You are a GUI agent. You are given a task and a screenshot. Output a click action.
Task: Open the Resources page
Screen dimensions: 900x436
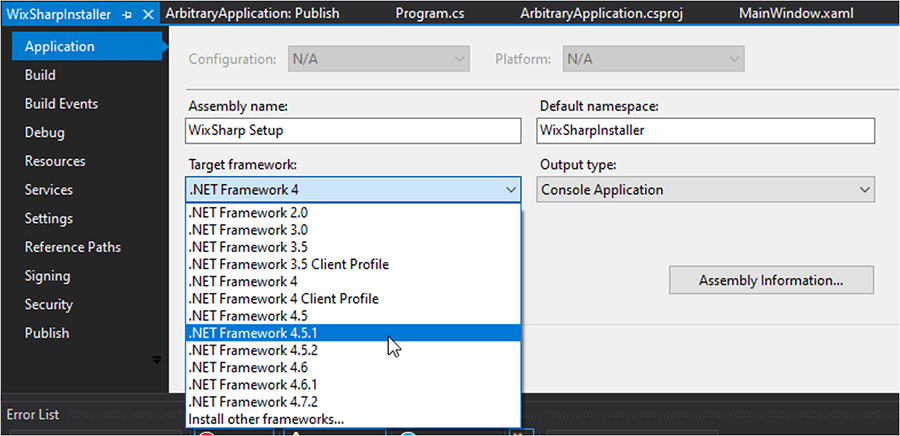[x=55, y=161]
